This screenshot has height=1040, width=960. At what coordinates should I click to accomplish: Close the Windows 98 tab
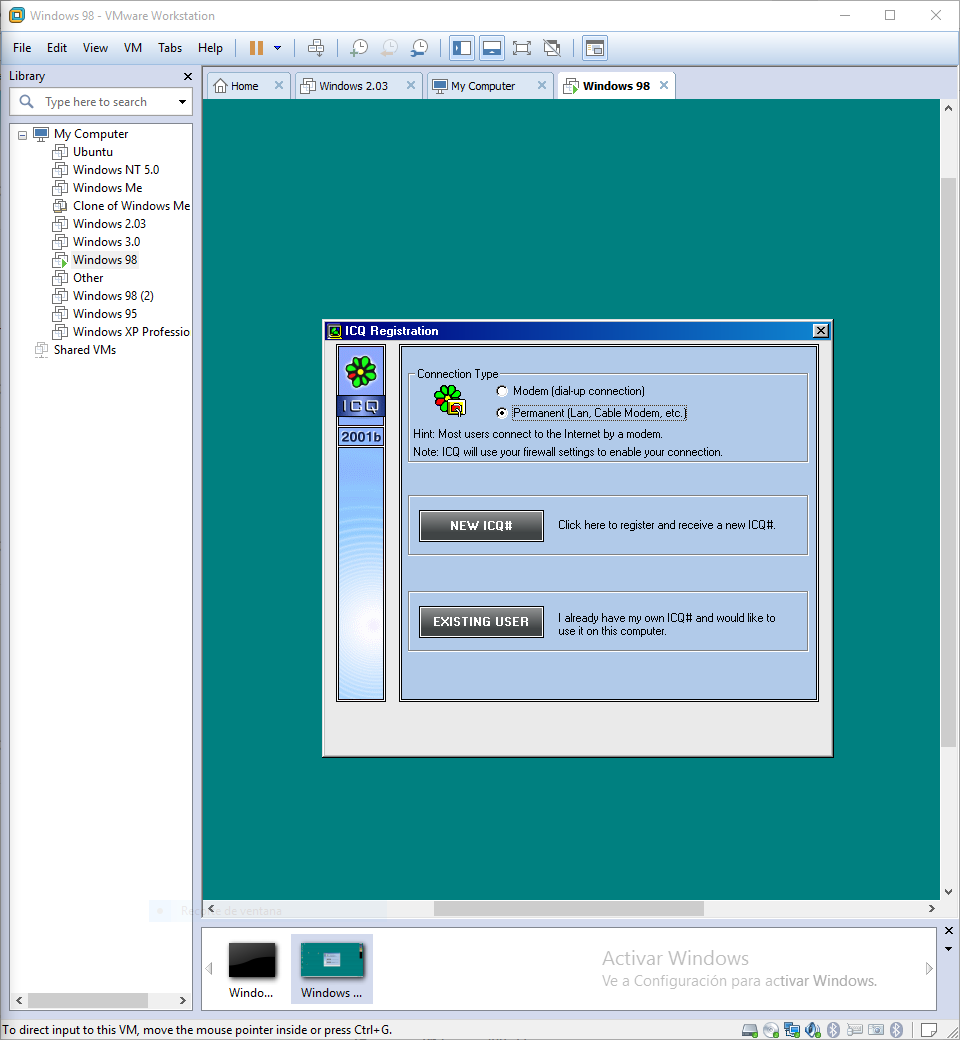pos(663,86)
